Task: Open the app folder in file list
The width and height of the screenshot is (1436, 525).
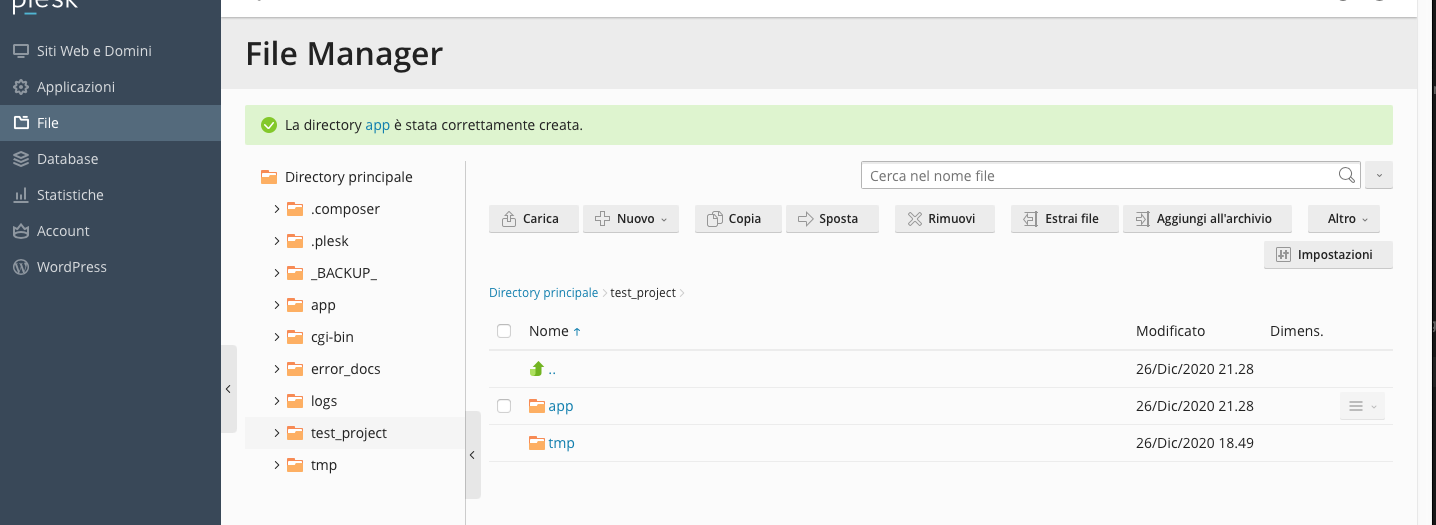Action: pos(560,406)
